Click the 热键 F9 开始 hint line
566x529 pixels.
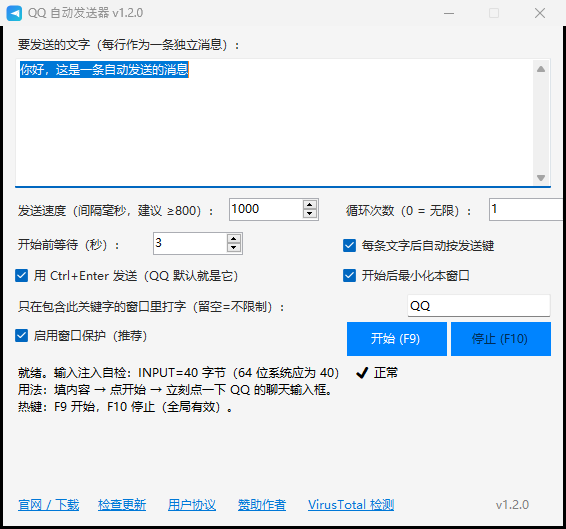(125, 407)
